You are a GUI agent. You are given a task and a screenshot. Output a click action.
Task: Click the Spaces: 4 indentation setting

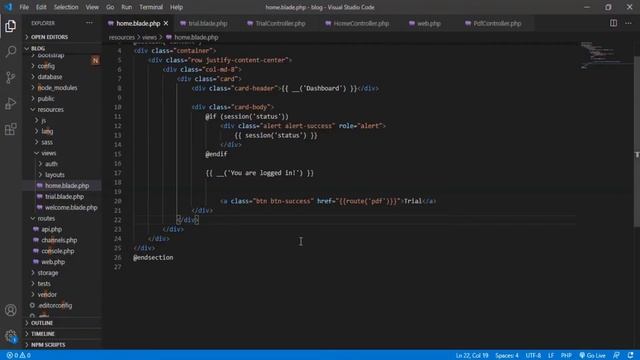coord(507,356)
